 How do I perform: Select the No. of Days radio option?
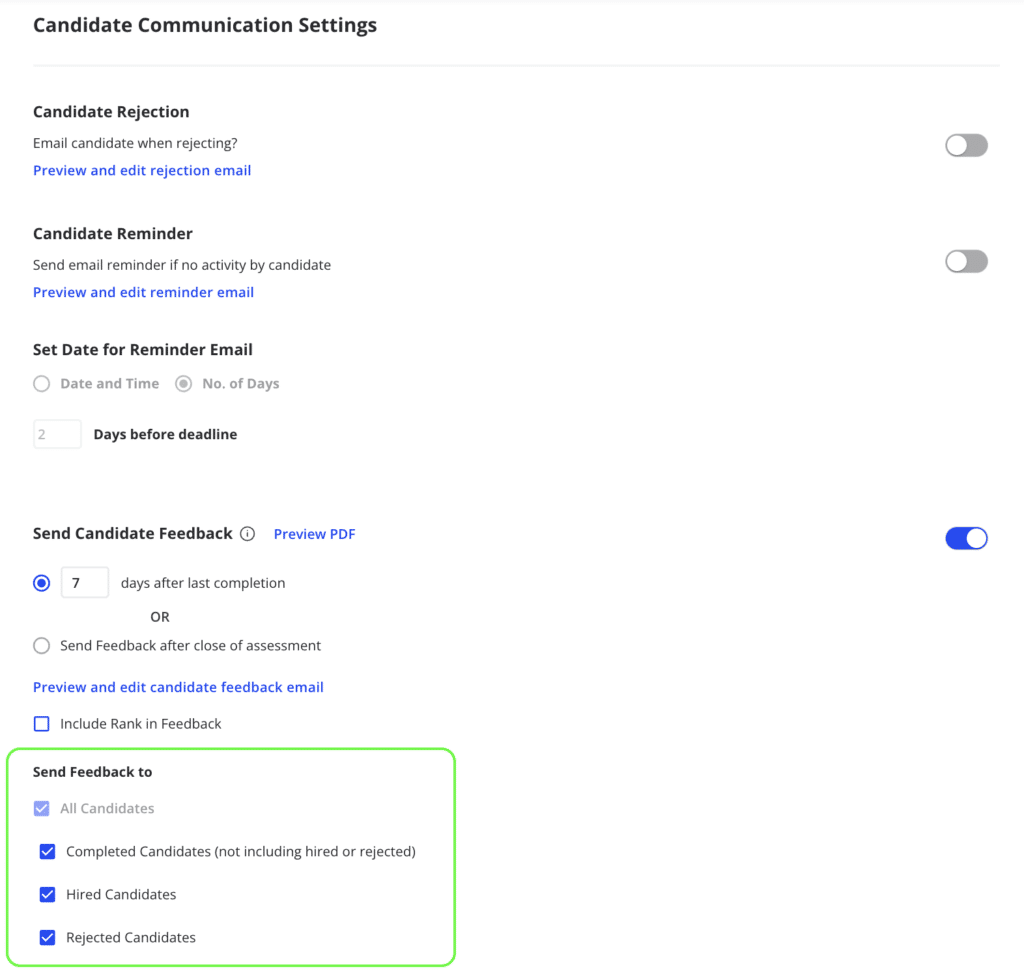(184, 384)
